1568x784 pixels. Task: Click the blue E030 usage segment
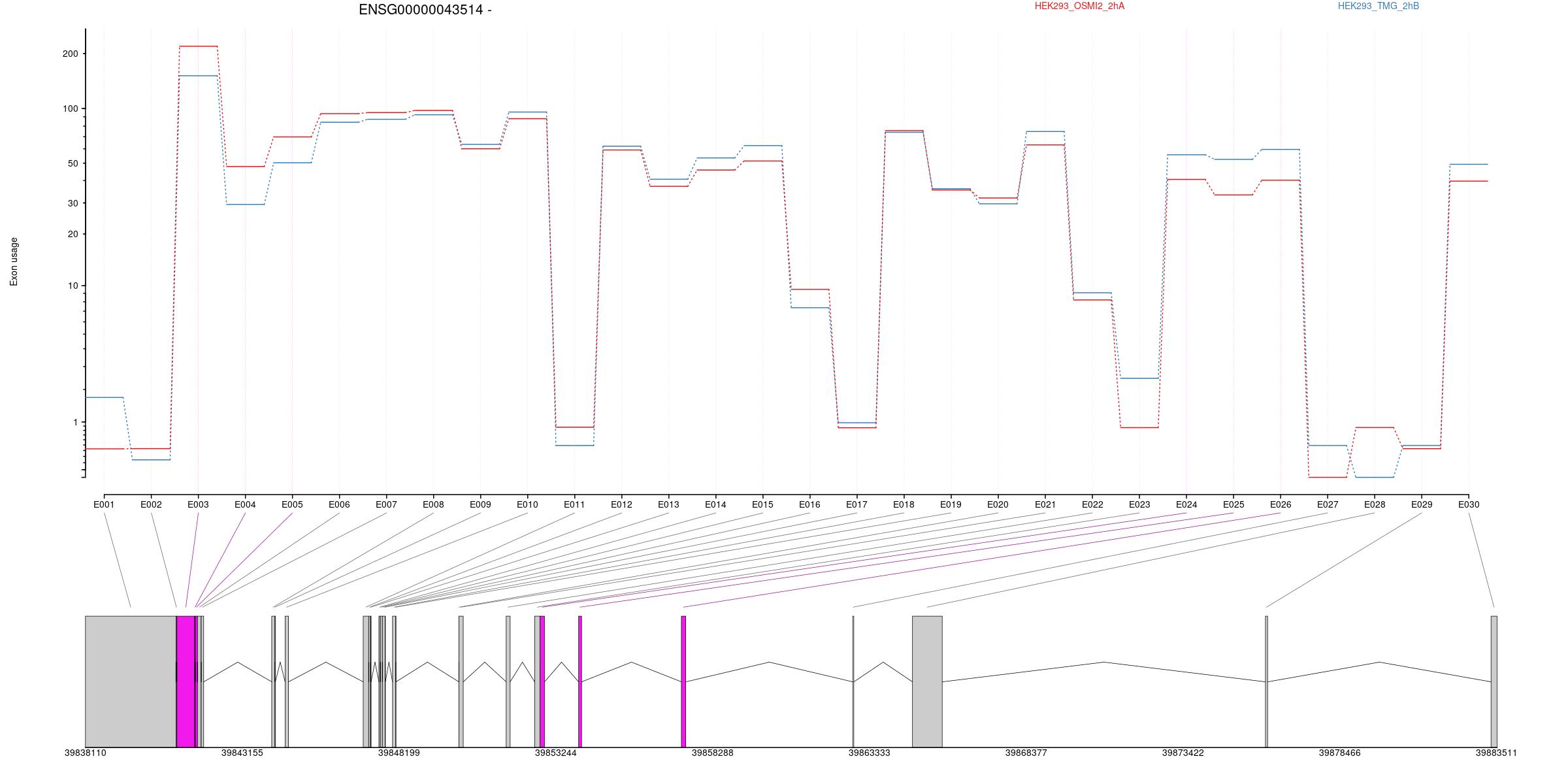1469,164
